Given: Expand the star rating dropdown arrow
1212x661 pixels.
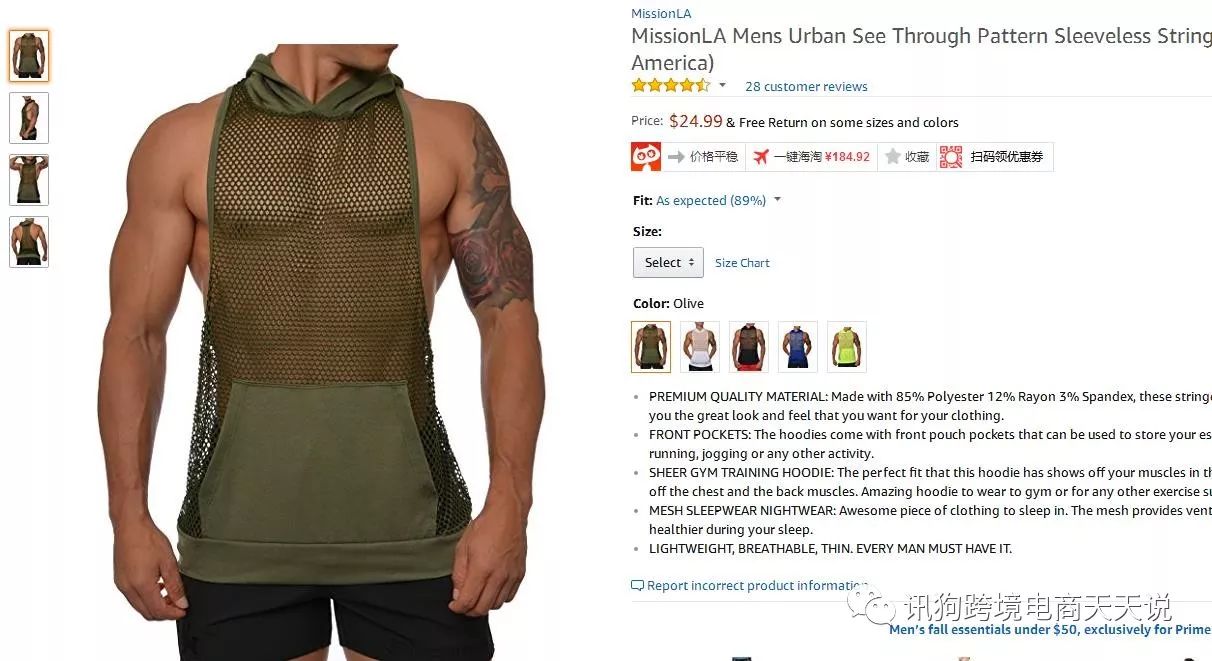Looking at the screenshot, I should pos(722,86).
